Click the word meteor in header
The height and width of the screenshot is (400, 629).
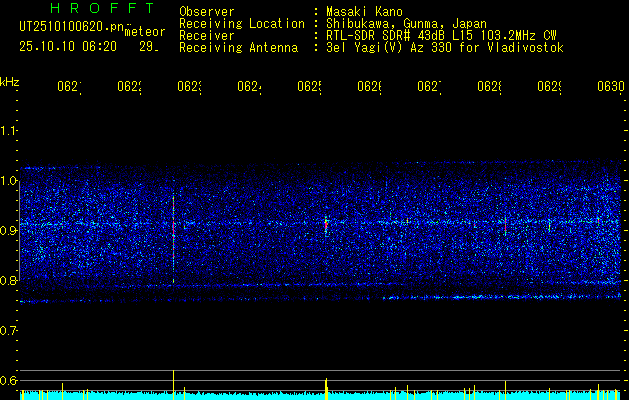[x=144, y=32]
